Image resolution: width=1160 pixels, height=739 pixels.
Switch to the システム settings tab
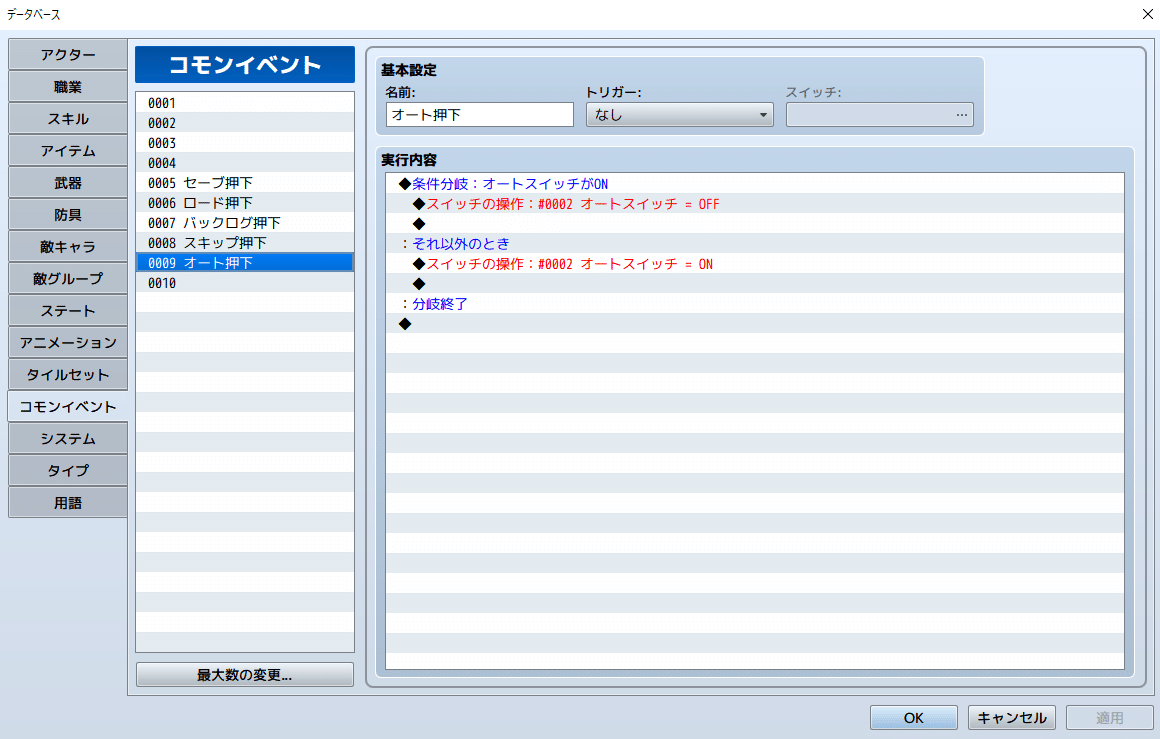coord(67,438)
